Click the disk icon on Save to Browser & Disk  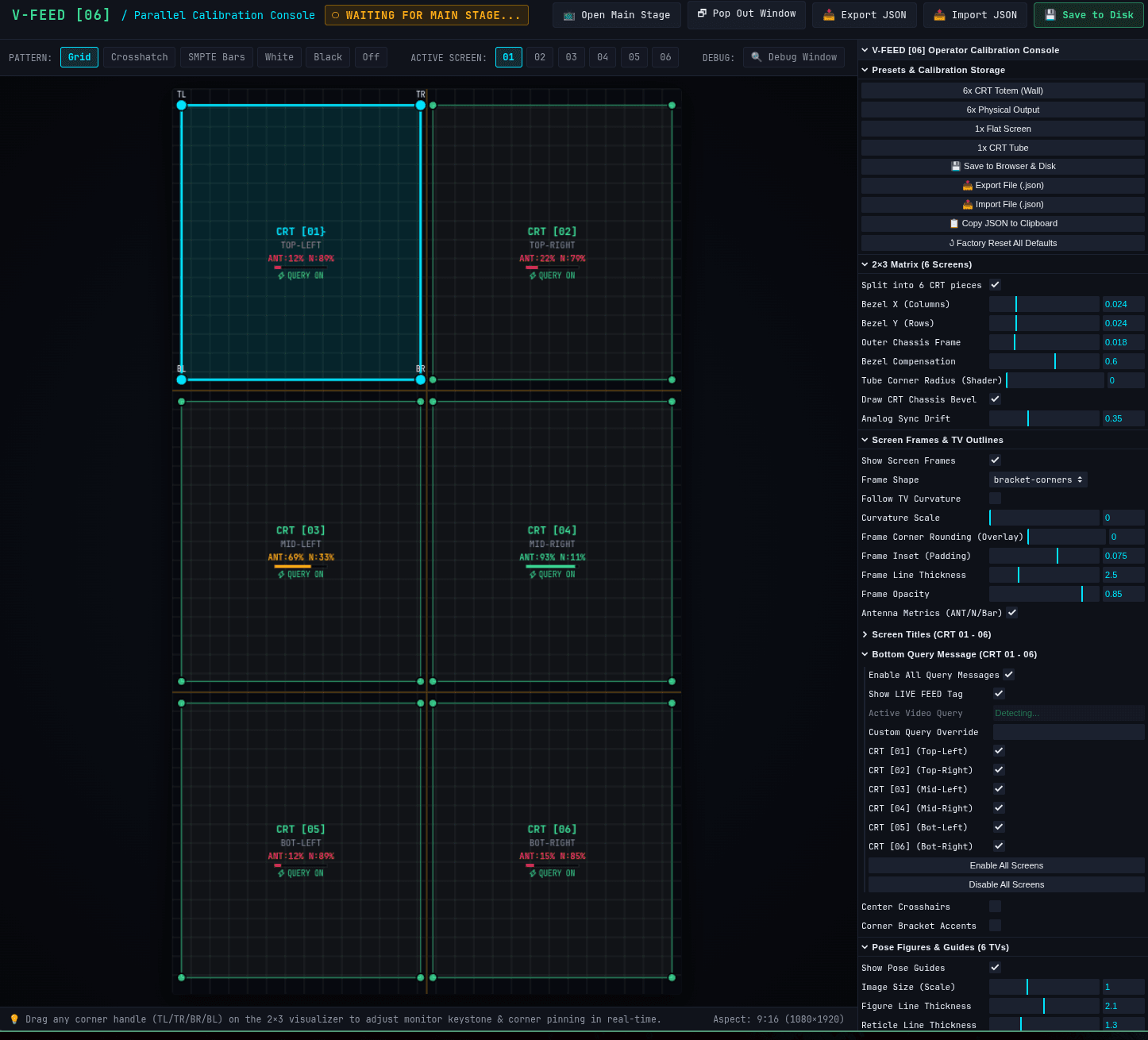coord(956,167)
